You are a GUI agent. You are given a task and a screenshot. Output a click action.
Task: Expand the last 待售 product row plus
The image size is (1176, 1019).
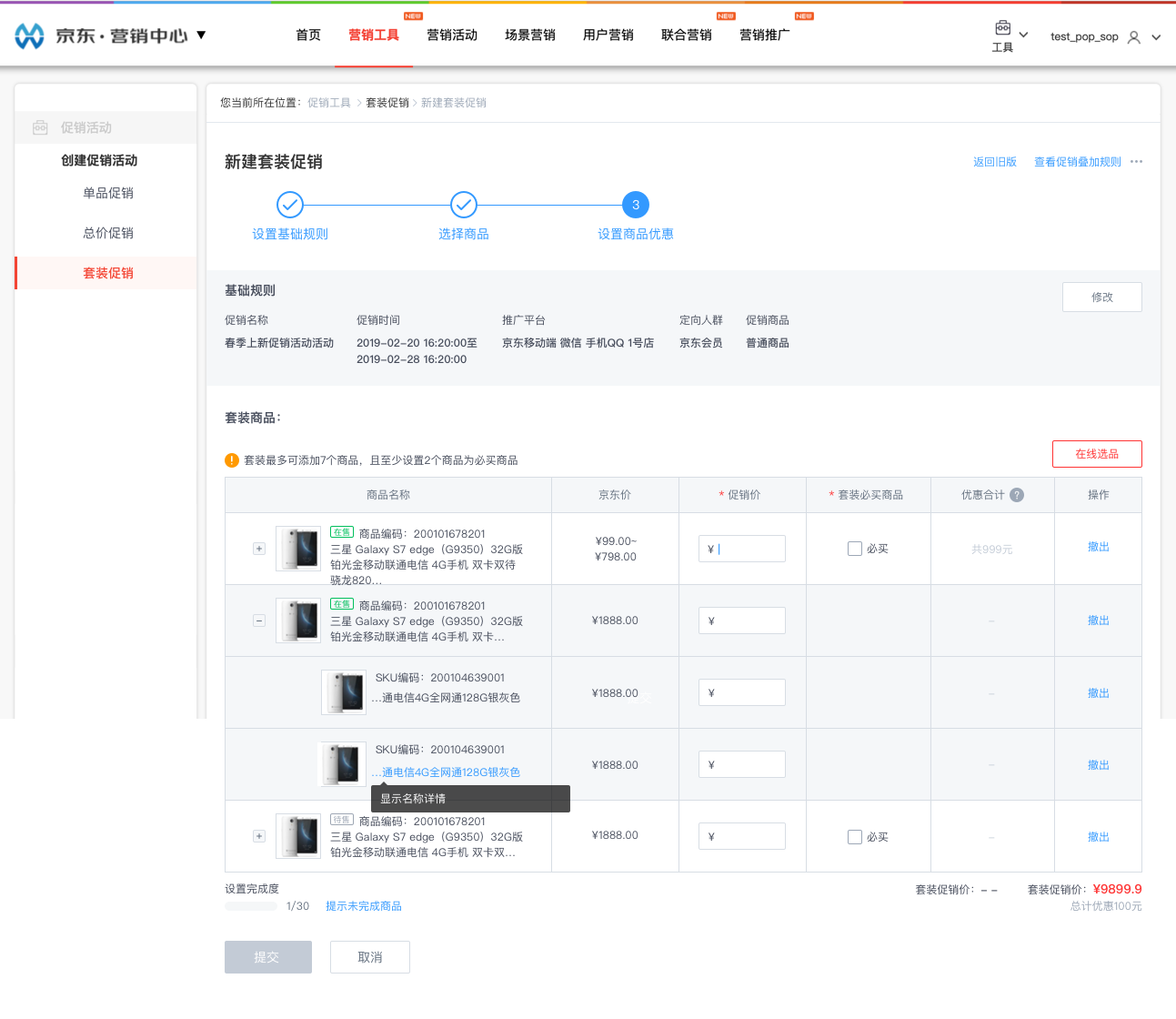(x=259, y=836)
